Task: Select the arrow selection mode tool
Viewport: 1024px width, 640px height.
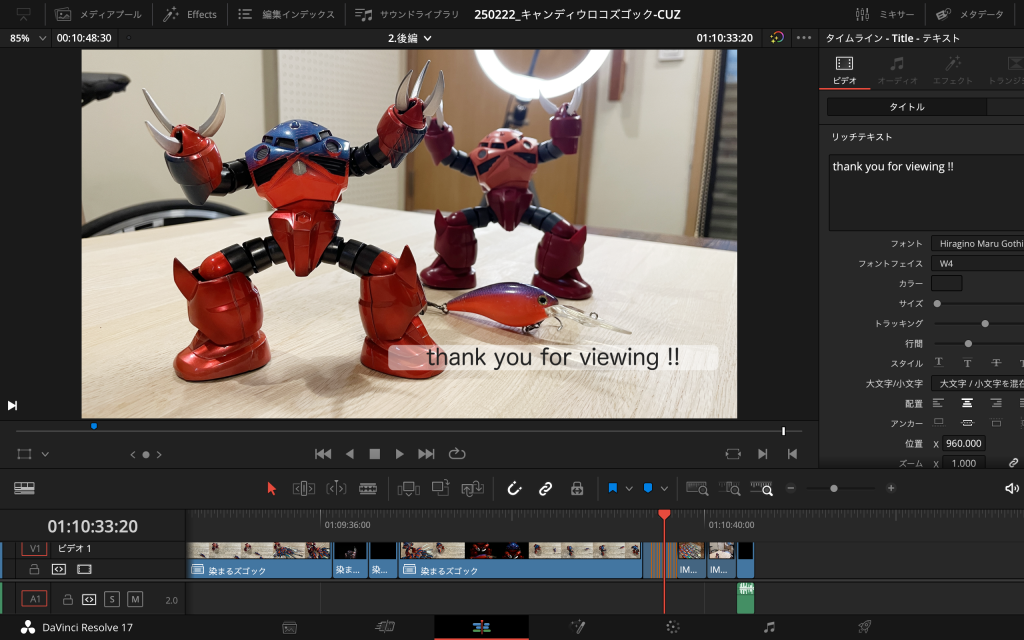Action: click(x=271, y=488)
